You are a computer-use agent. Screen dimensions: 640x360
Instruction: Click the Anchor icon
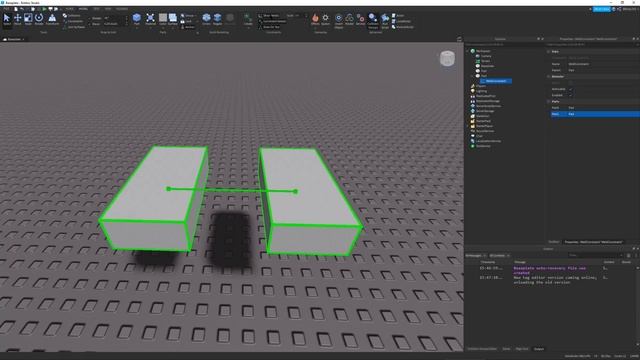pyautogui.click(x=183, y=27)
